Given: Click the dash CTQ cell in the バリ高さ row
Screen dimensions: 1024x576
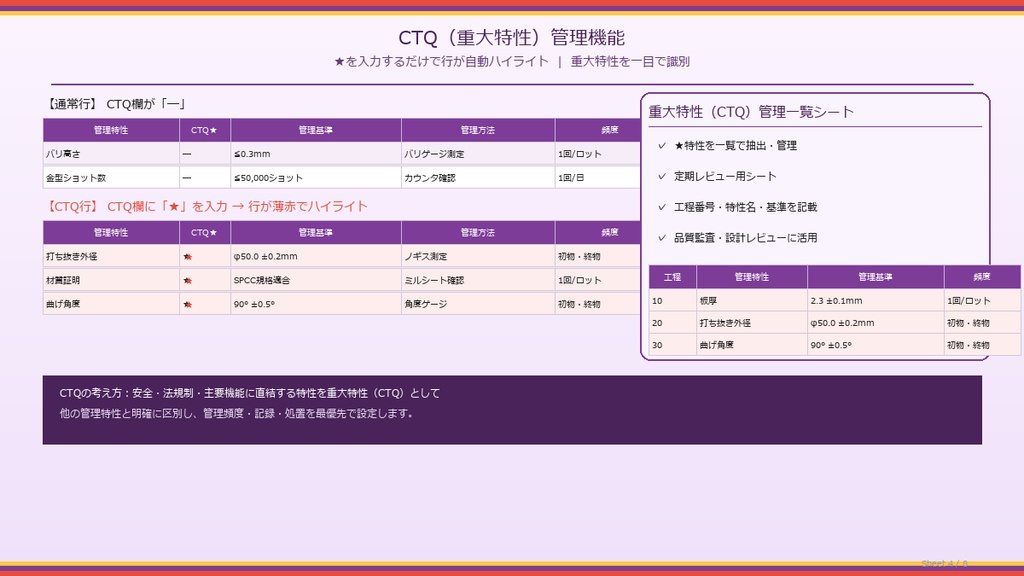Looking at the screenshot, I should tap(205, 154).
